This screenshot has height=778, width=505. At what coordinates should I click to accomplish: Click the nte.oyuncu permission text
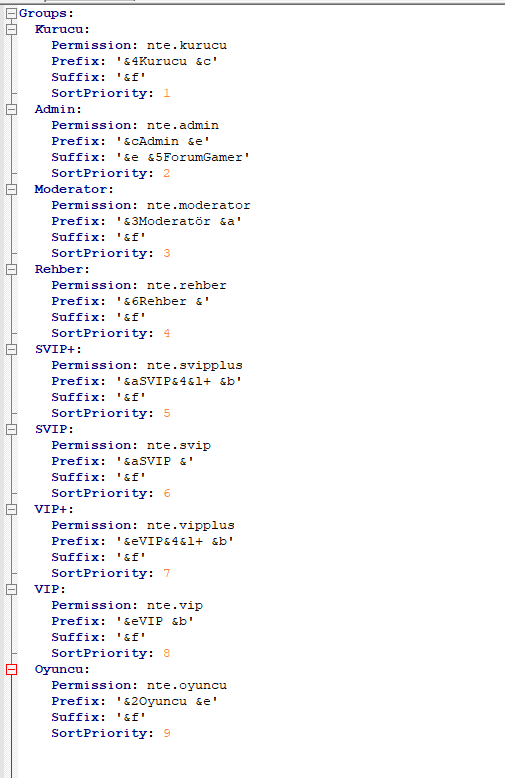(187, 685)
